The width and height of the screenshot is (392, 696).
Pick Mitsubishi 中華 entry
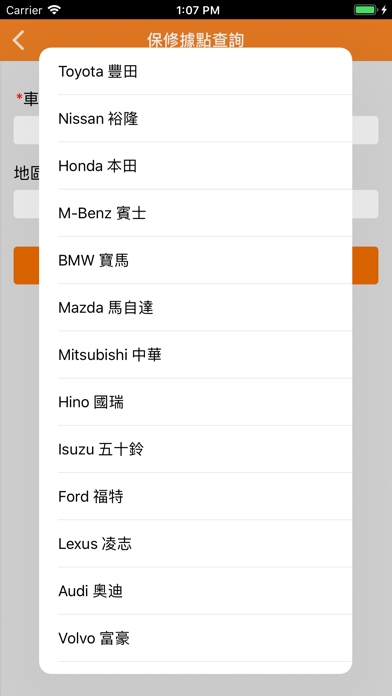coord(195,355)
